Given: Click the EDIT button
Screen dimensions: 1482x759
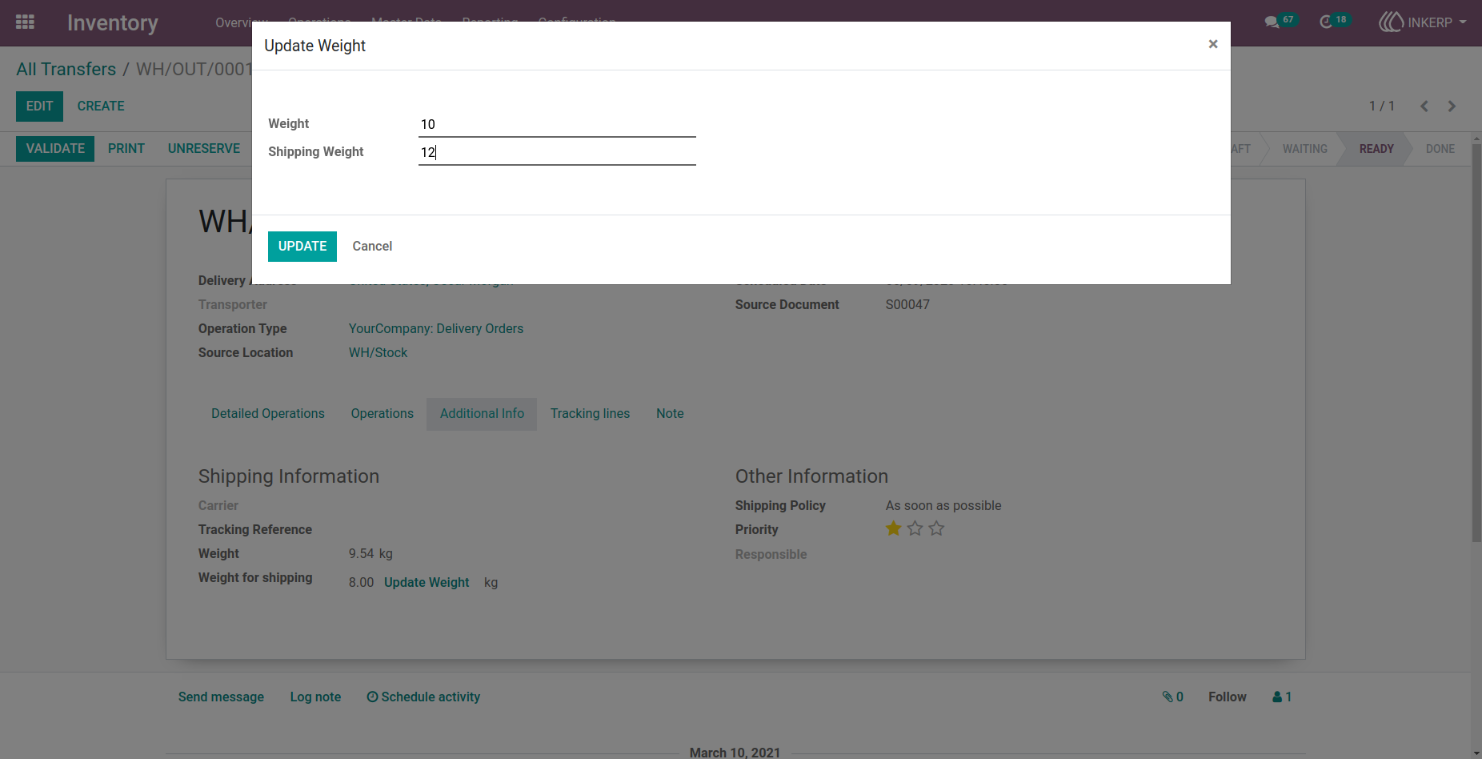Looking at the screenshot, I should point(40,106).
